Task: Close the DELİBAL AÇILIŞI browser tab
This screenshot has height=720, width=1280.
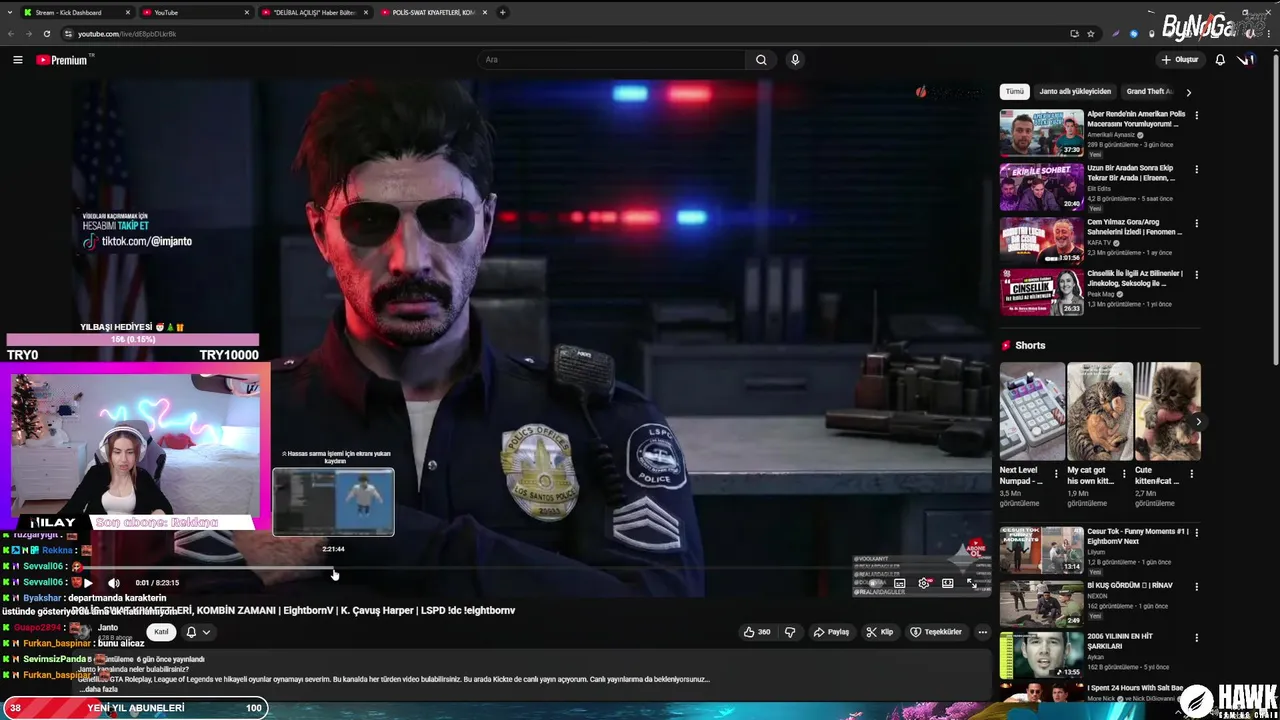Action: [366, 12]
